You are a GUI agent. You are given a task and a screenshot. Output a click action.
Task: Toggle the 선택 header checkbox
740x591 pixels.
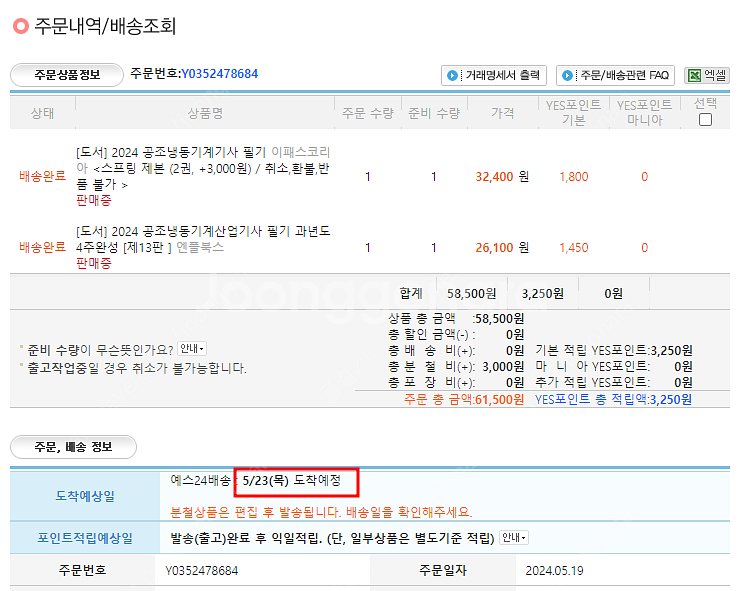point(705,120)
